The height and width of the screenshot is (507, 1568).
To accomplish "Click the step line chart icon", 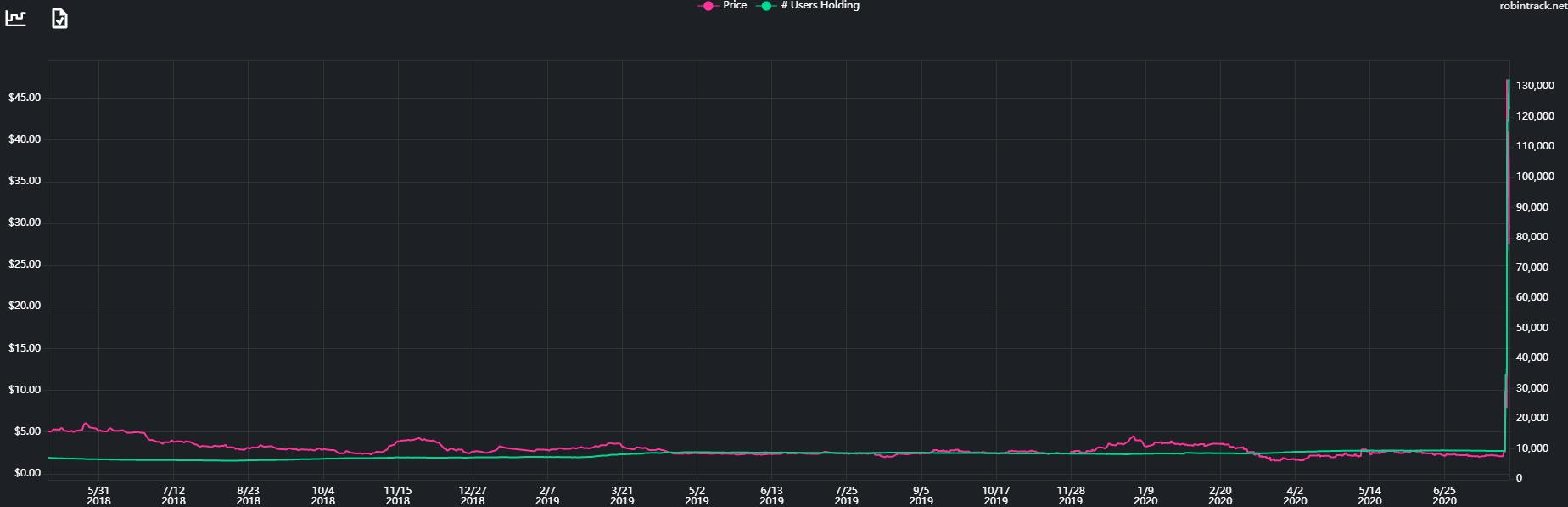I will click(x=15, y=18).
